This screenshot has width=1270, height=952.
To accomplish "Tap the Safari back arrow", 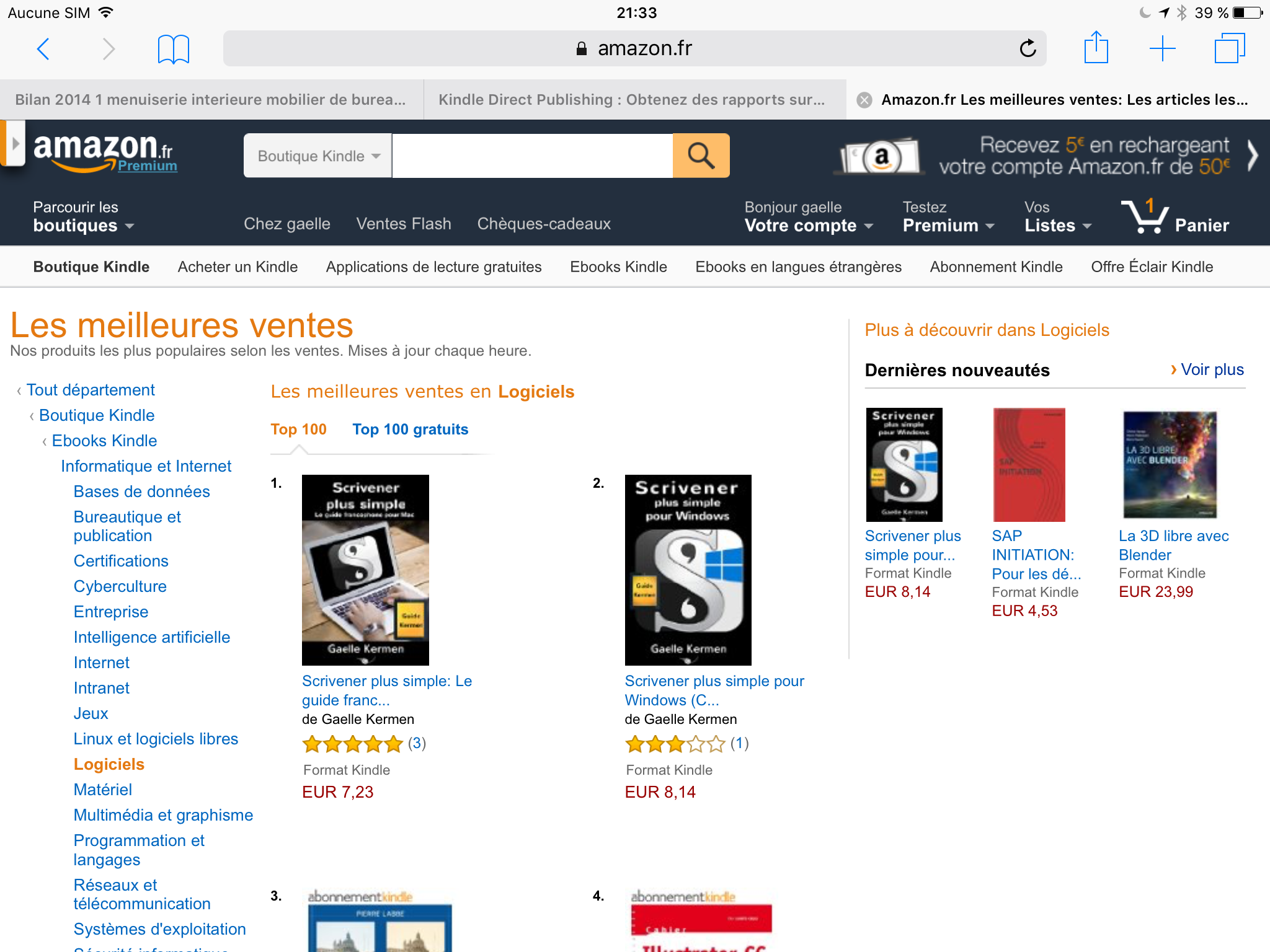I will click(43, 48).
